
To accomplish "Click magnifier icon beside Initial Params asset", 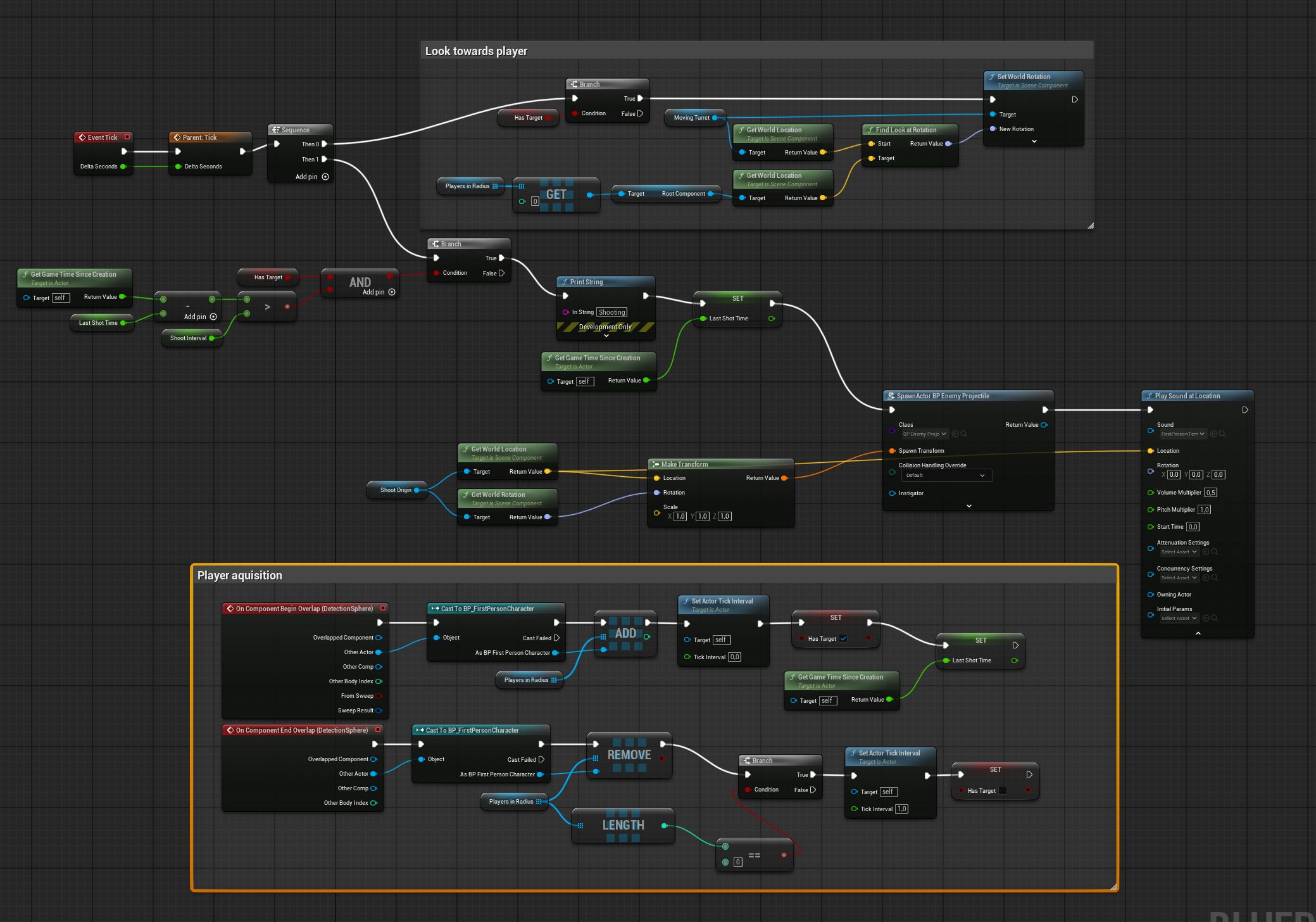I will click(1214, 618).
